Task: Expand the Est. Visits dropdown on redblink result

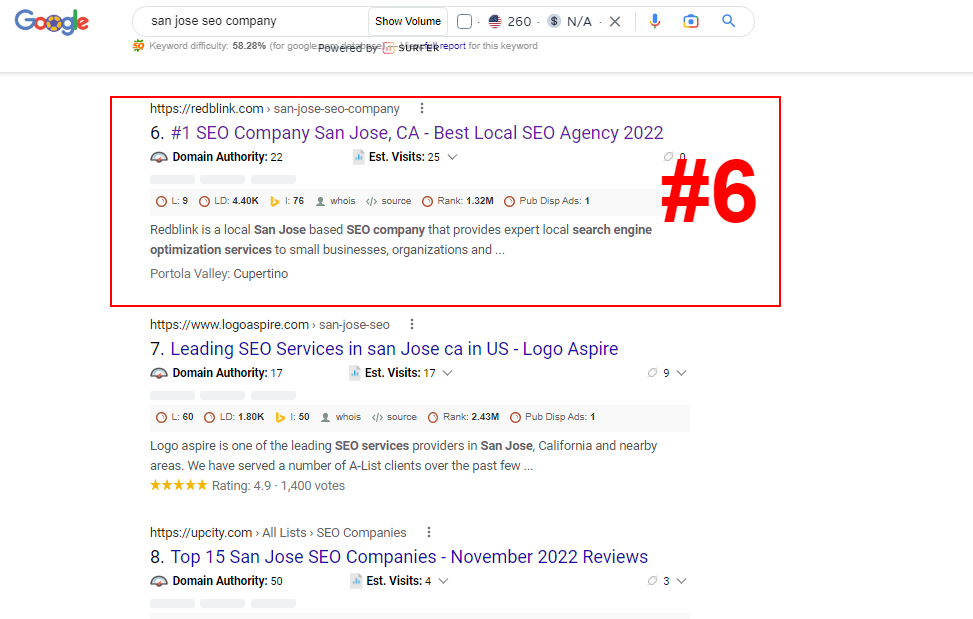Action: (451, 157)
